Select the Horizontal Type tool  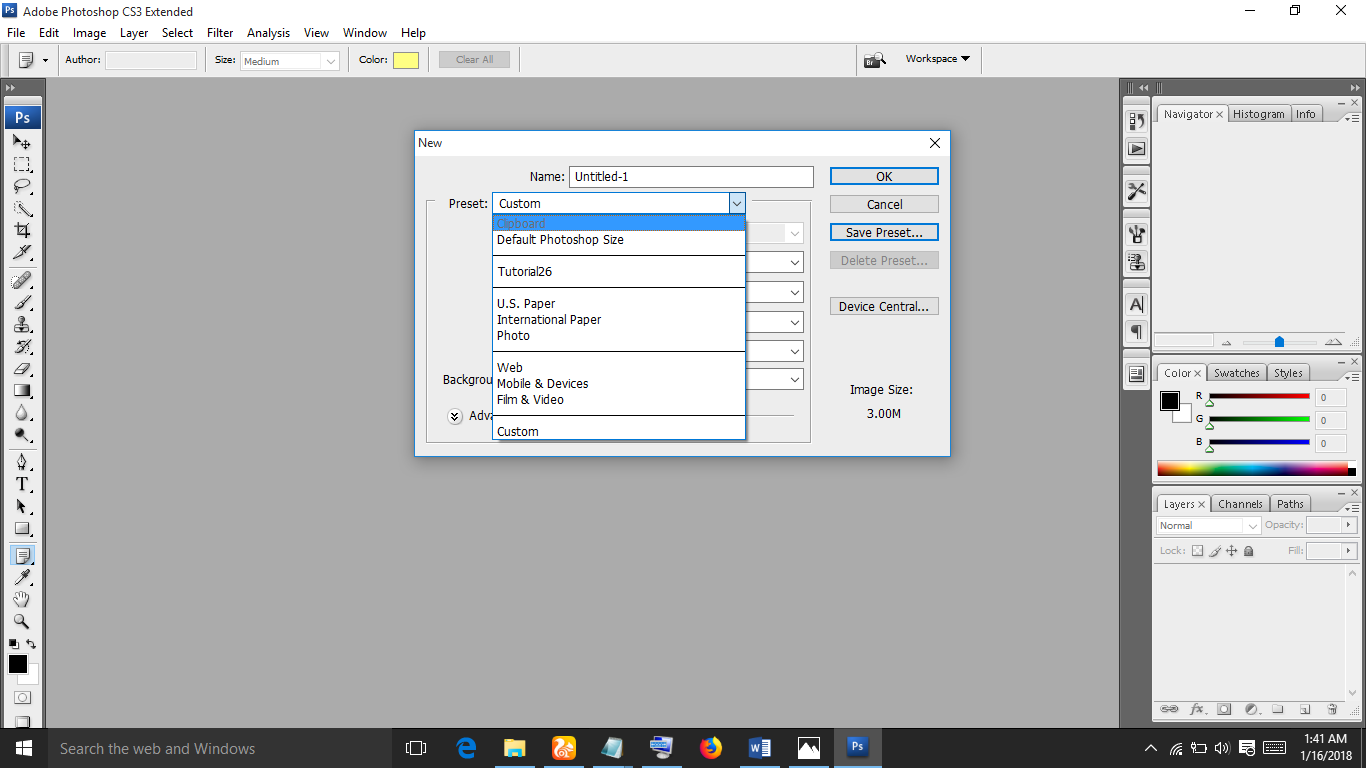pos(22,484)
